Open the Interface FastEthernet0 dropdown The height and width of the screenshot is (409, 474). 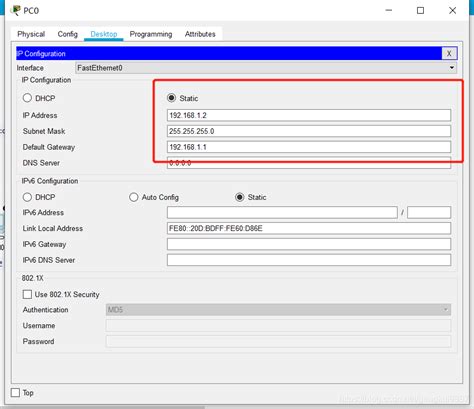[x=266, y=68]
